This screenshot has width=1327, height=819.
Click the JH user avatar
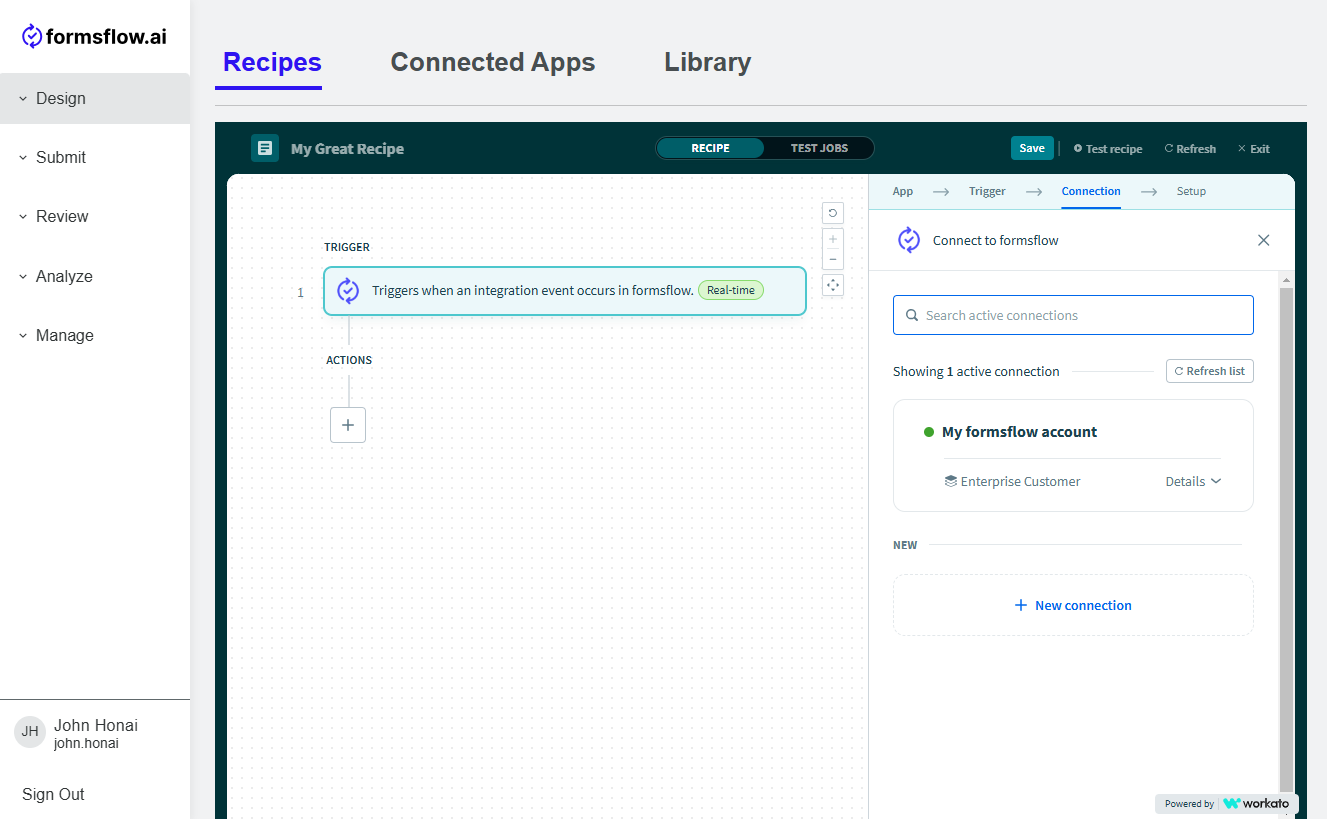[x=30, y=732]
